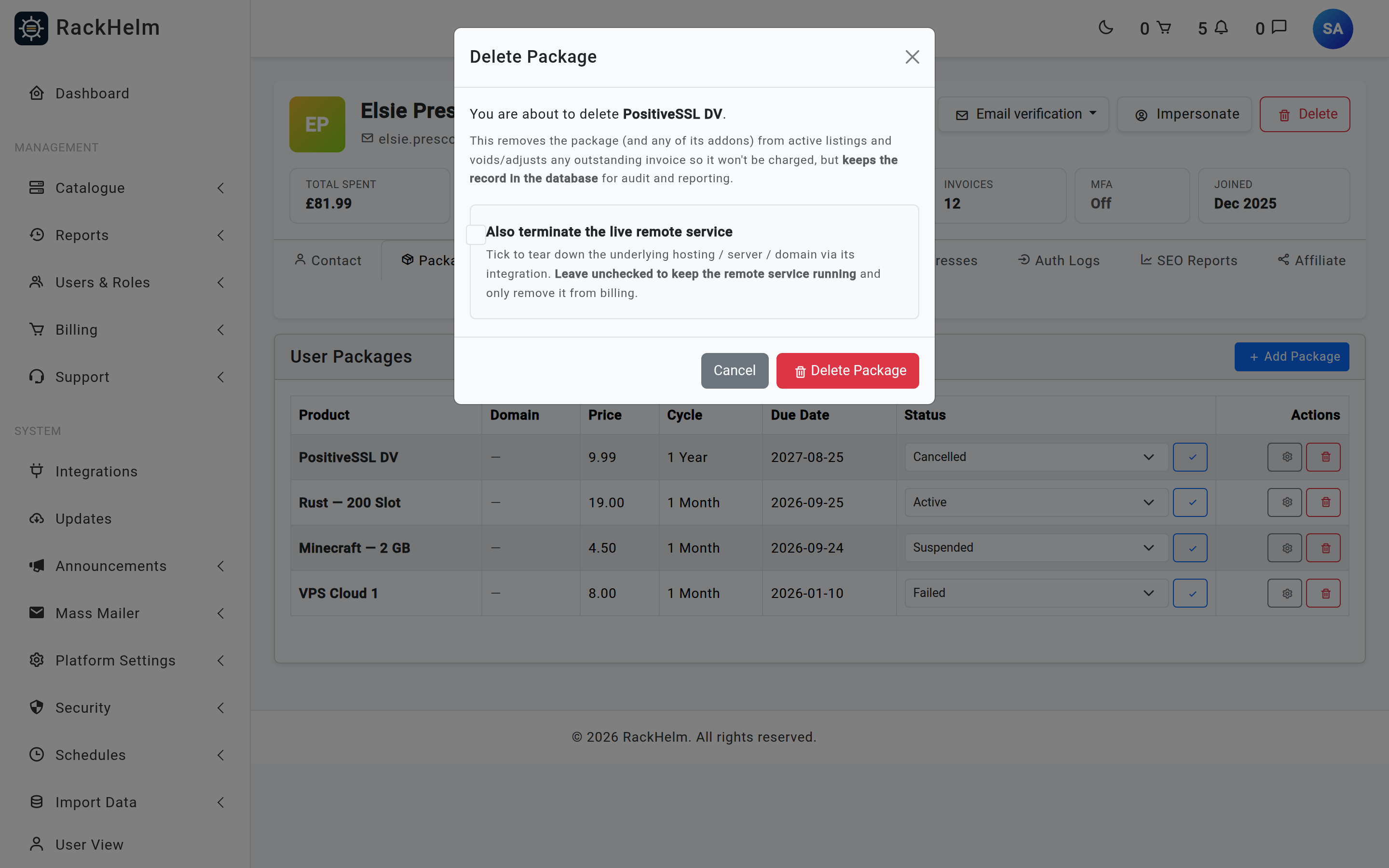Click the Cancel button in the dialog
This screenshot has height=868, width=1389.
734,371
